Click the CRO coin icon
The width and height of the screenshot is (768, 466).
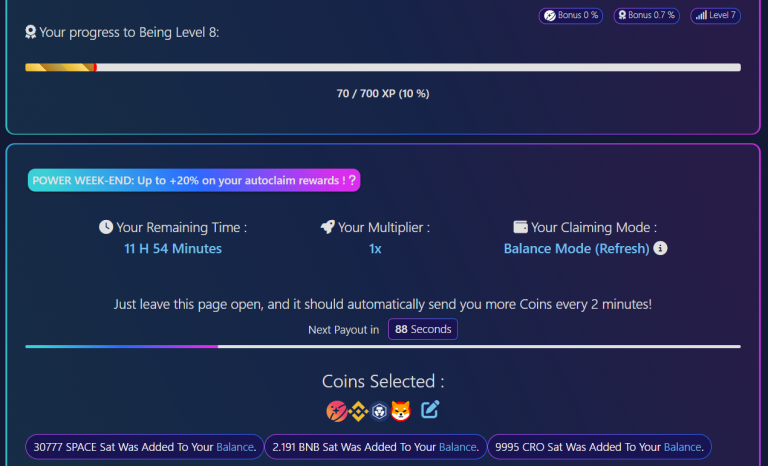click(x=379, y=410)
